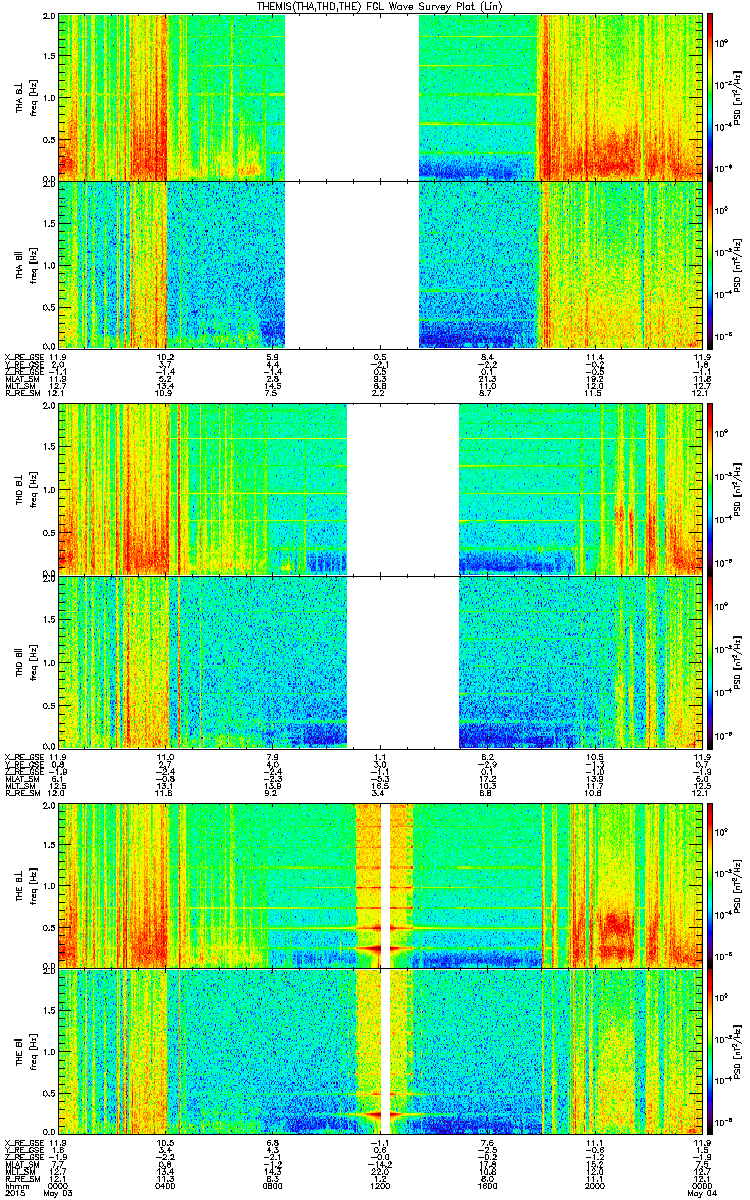Click the THA BL color bar
Image resolution: width=750 pixels, height=1200 pixels.
(710, 96)
